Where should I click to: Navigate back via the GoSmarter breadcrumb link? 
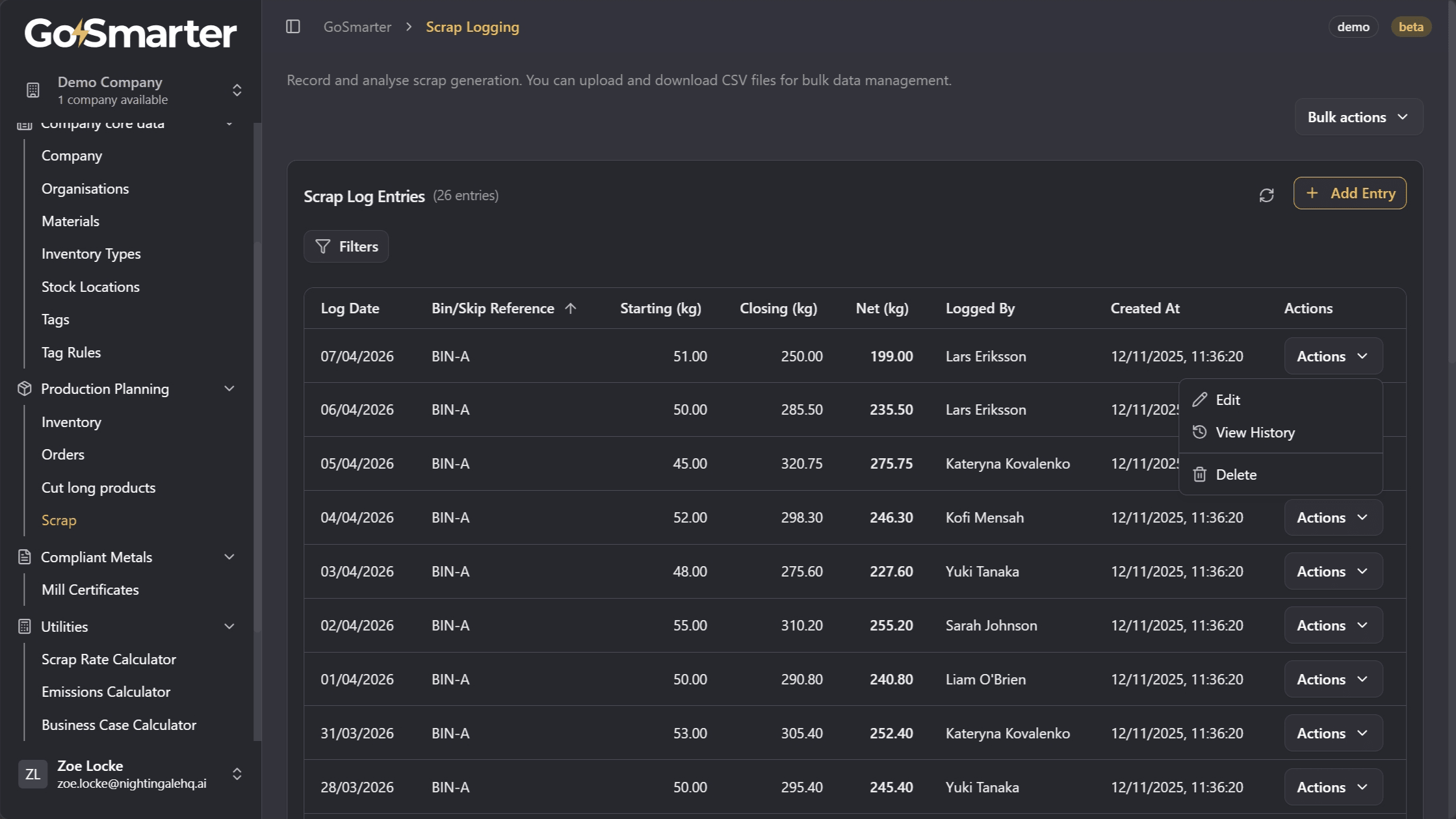click(x=357, y=27)
